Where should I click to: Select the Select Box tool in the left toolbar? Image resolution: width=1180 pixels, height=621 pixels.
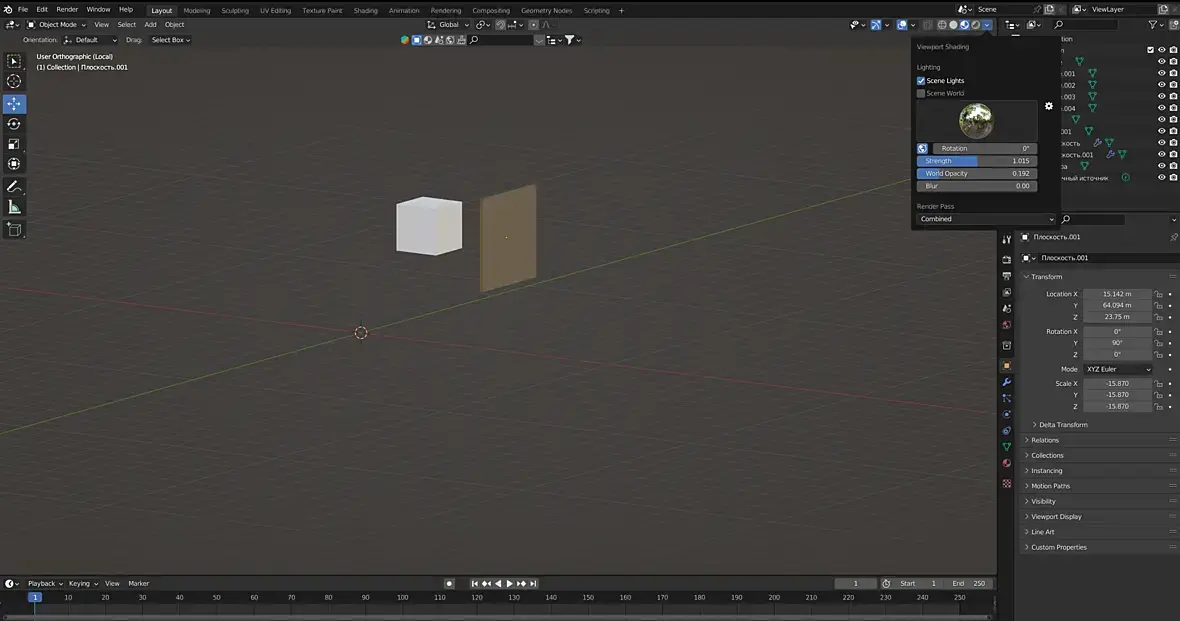point(14,62)
